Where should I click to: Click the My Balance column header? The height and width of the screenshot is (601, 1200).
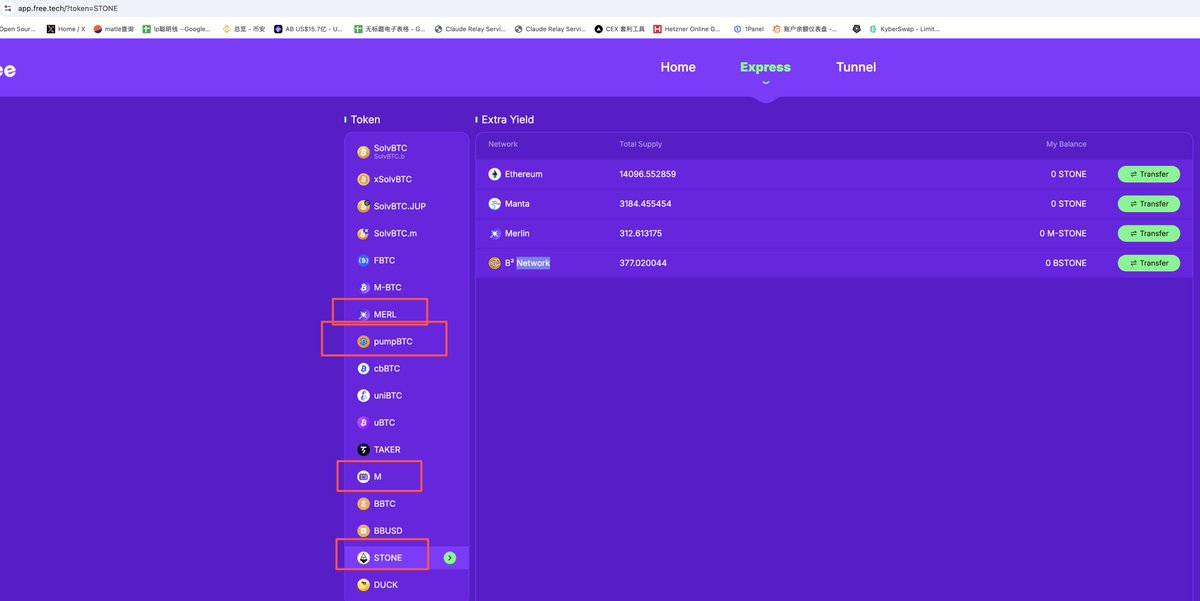(x=1066, y=145)
